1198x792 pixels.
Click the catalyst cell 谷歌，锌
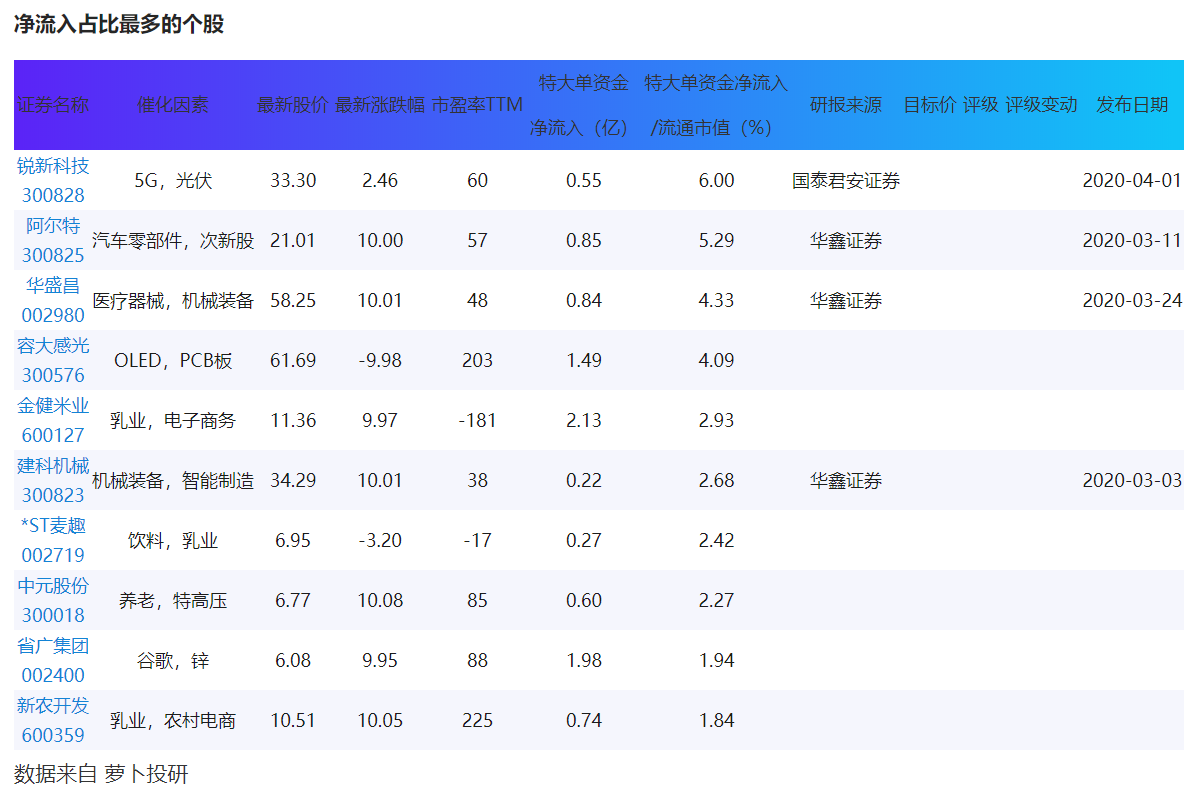(x=173, y=660)
